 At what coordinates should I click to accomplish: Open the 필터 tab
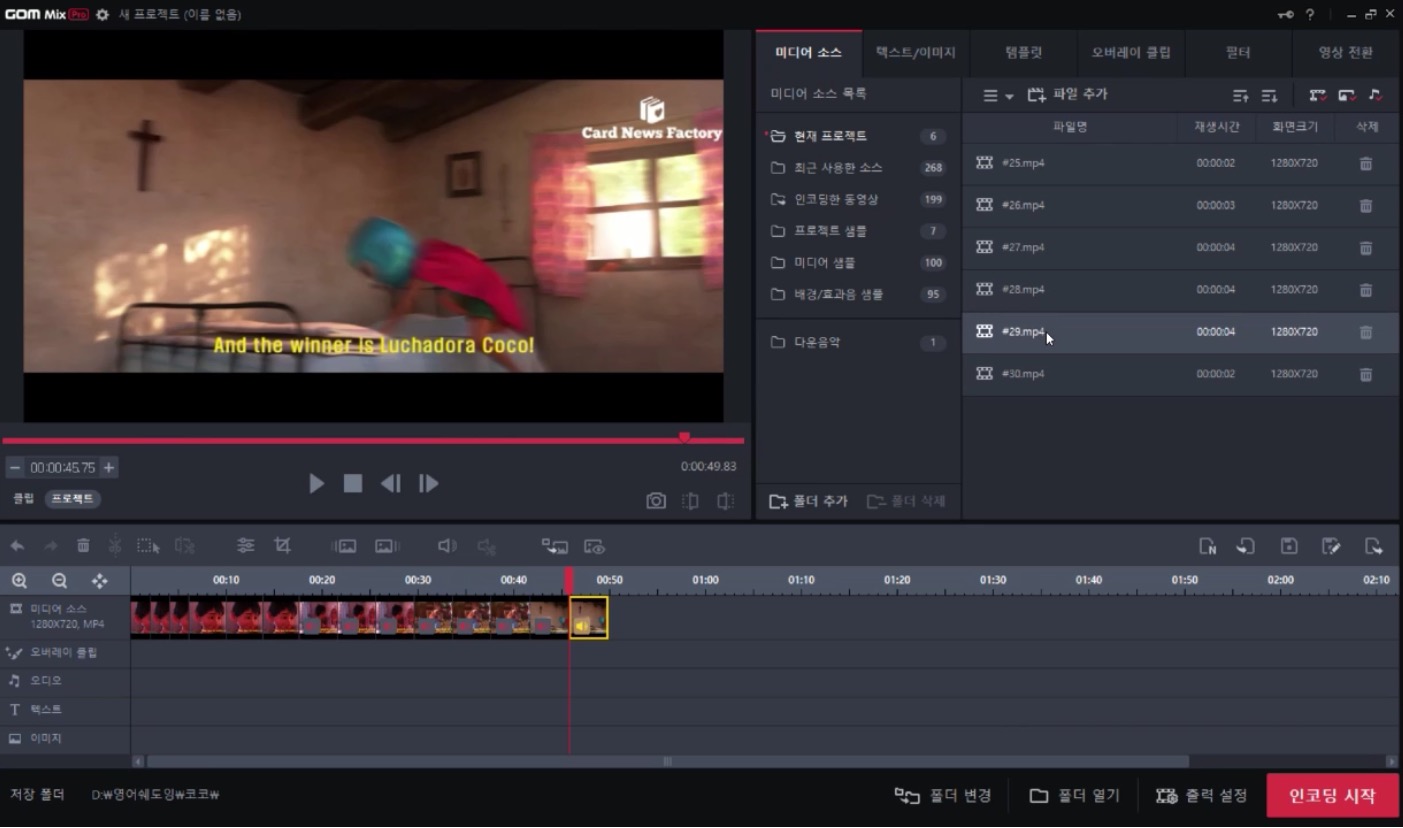click(1238, 53)
